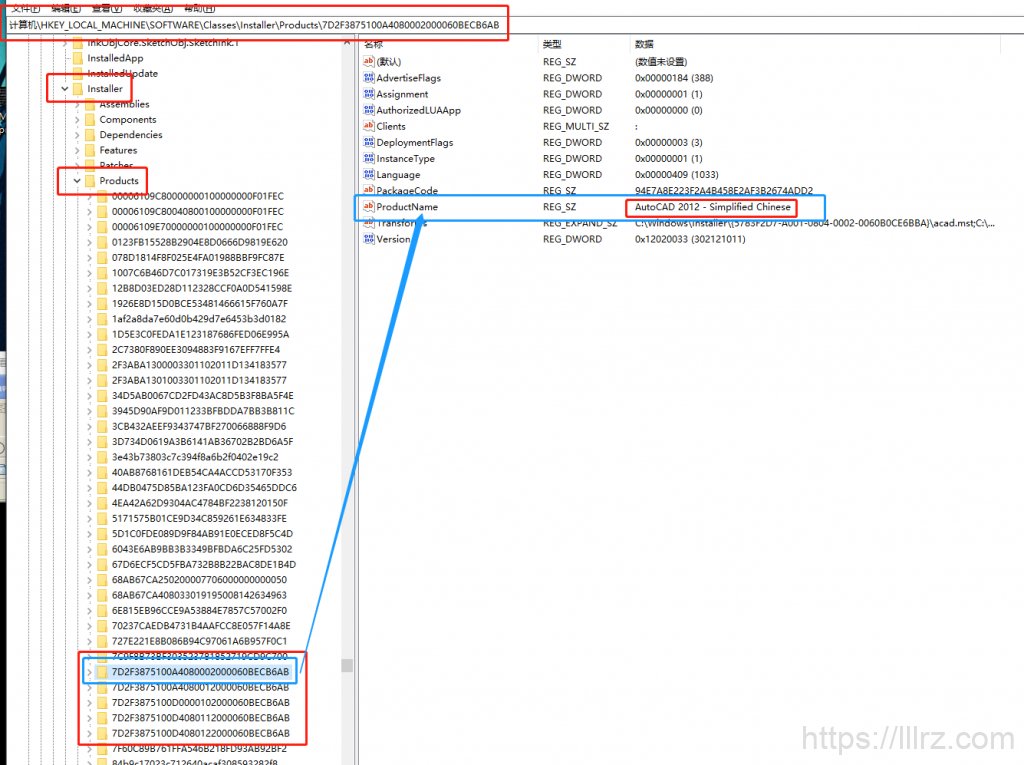Click the AdvertiseFlags DWORD value icon
1024x765 pixels.
click(368, 78)
